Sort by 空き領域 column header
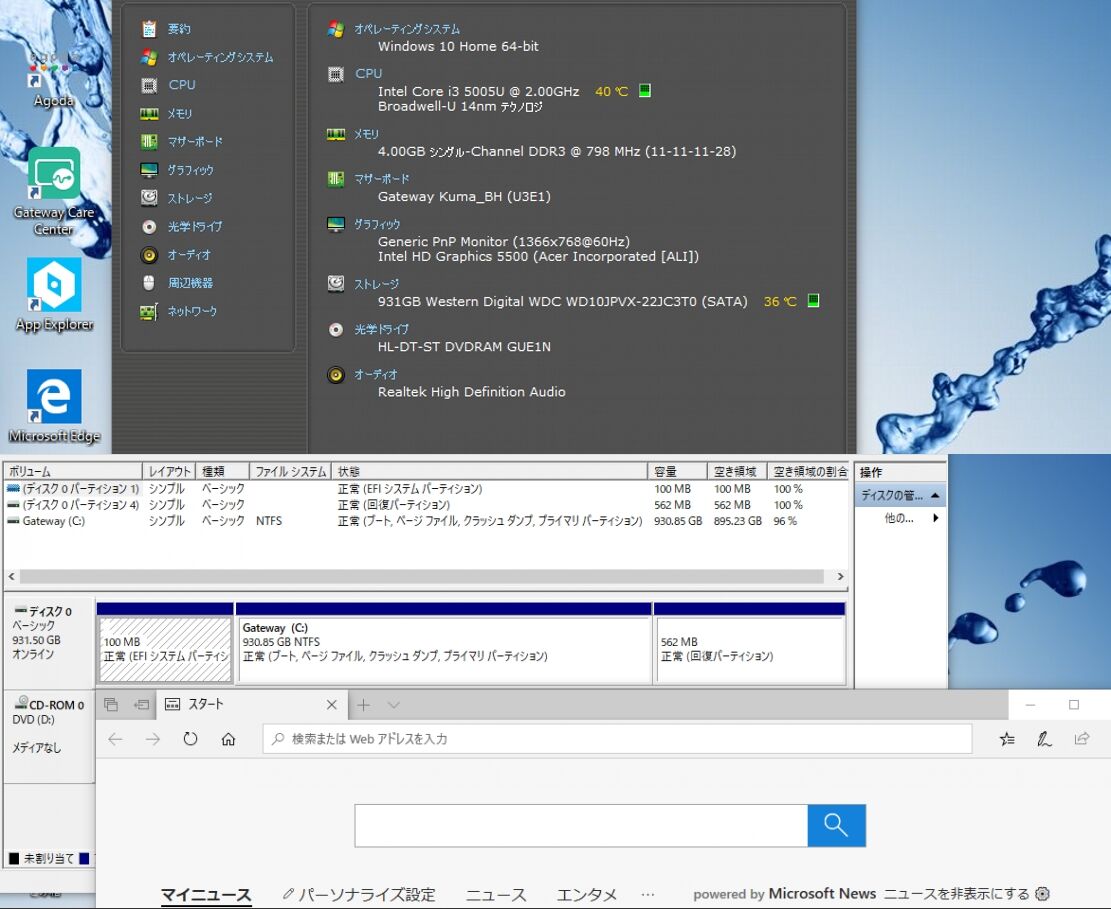The image size is (1111, 909). click(x=737, y=471)
